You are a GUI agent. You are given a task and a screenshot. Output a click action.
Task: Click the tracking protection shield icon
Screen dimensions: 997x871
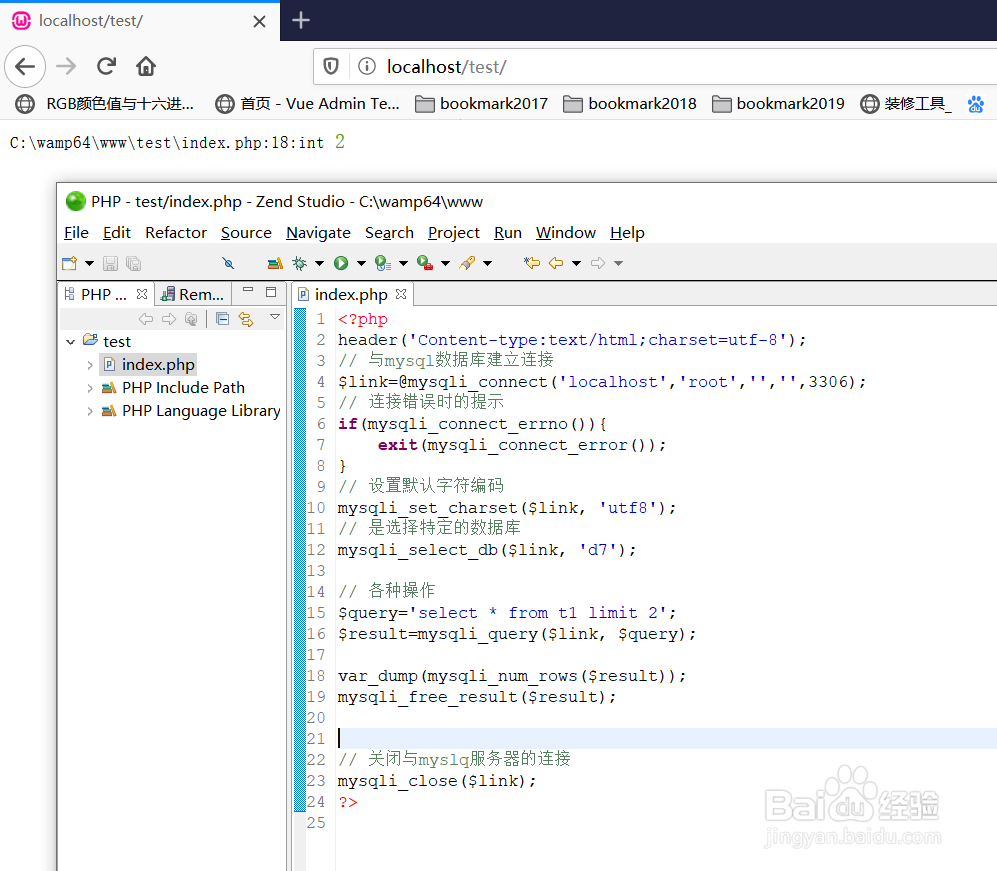(x=331, y=66)
